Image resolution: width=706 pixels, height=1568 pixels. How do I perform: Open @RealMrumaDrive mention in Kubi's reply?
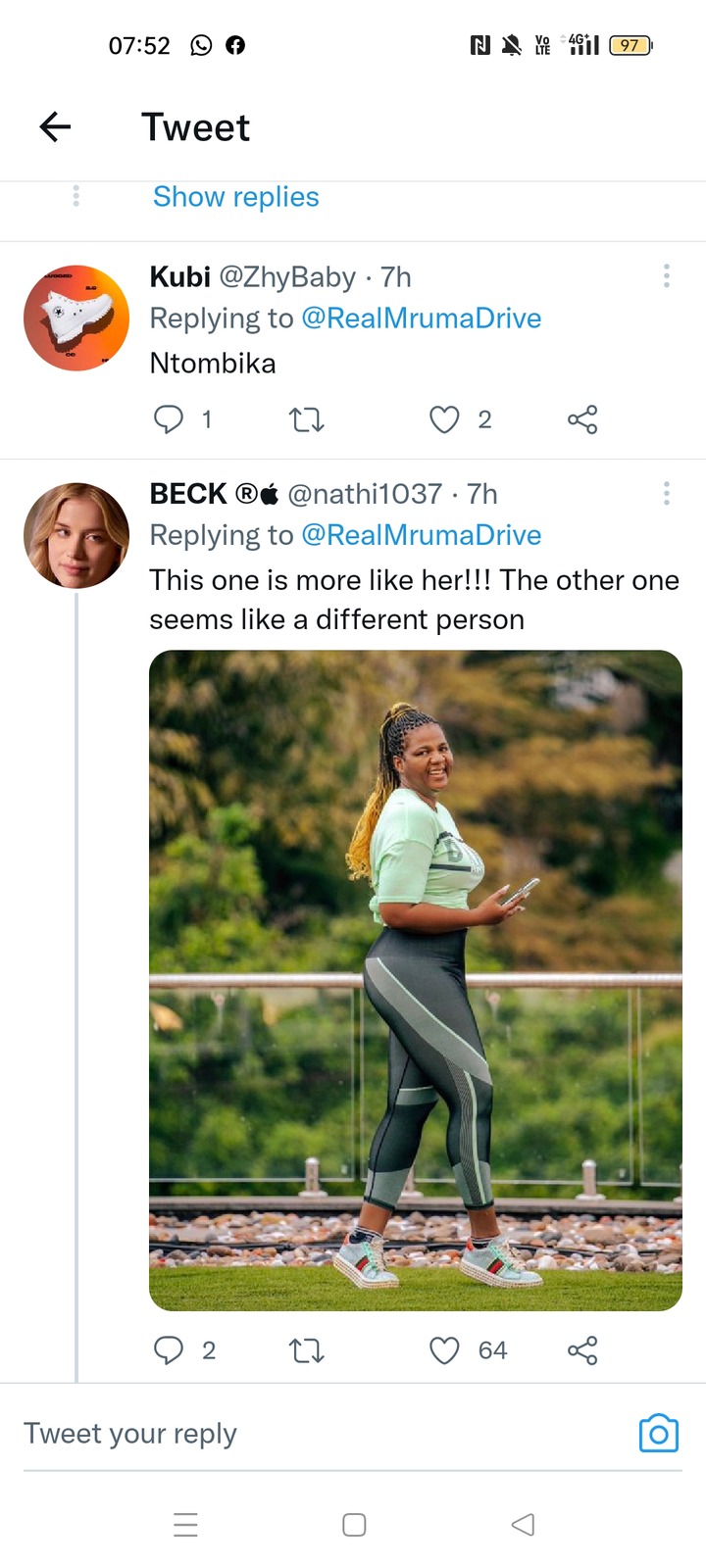422,318
